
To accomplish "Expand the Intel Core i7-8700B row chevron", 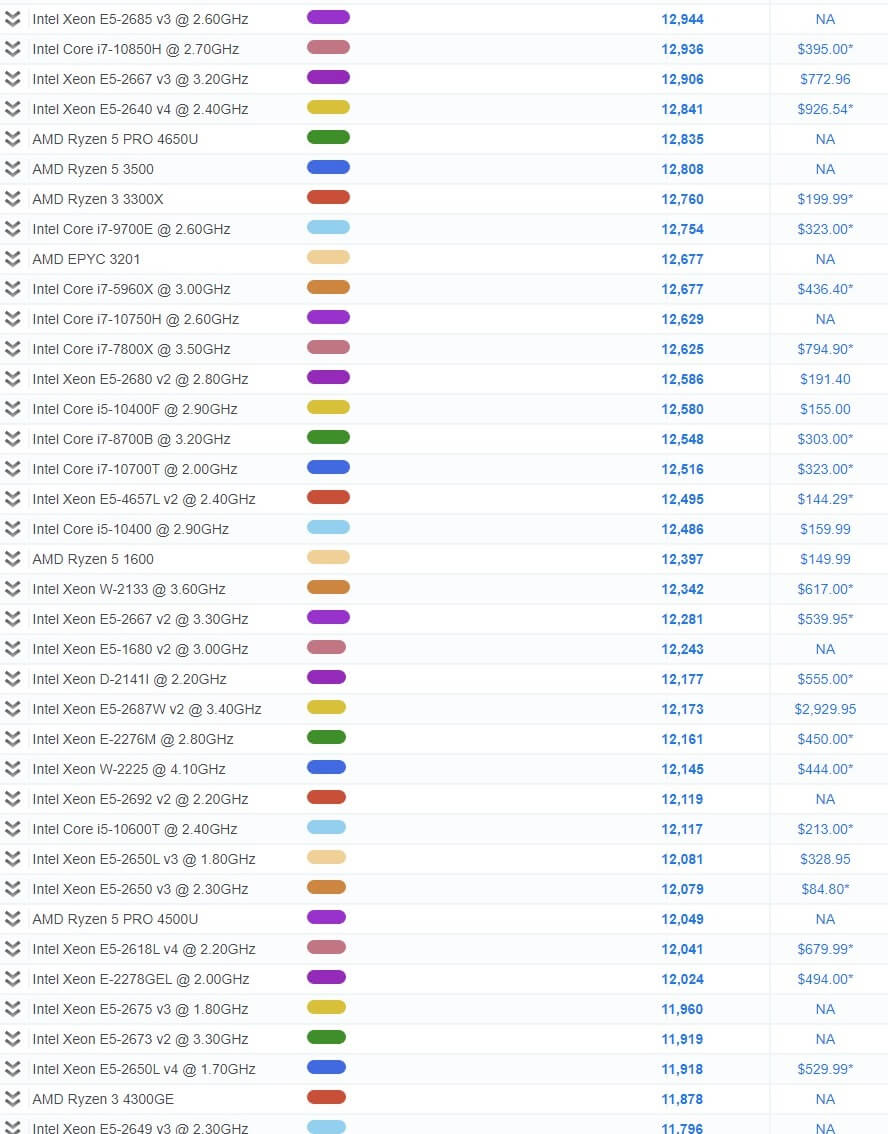I will pos(12,439).
